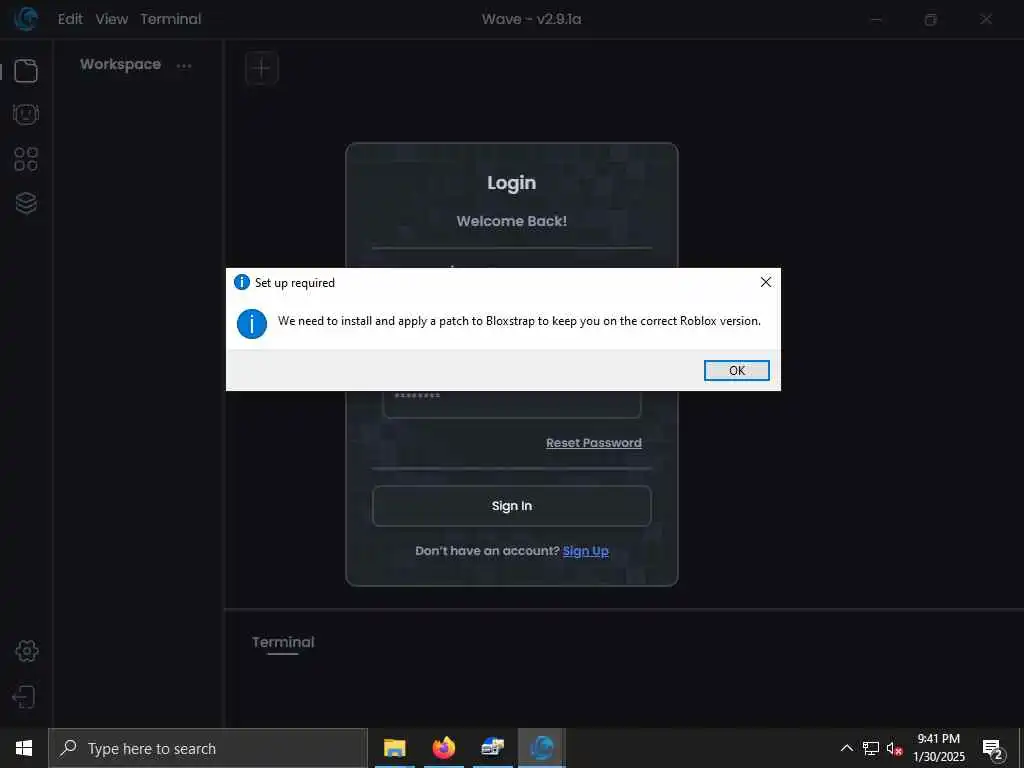Open File Explorer from the taskbar
This screenshot has width=1024, height=768.
click(x=394, y=748)
